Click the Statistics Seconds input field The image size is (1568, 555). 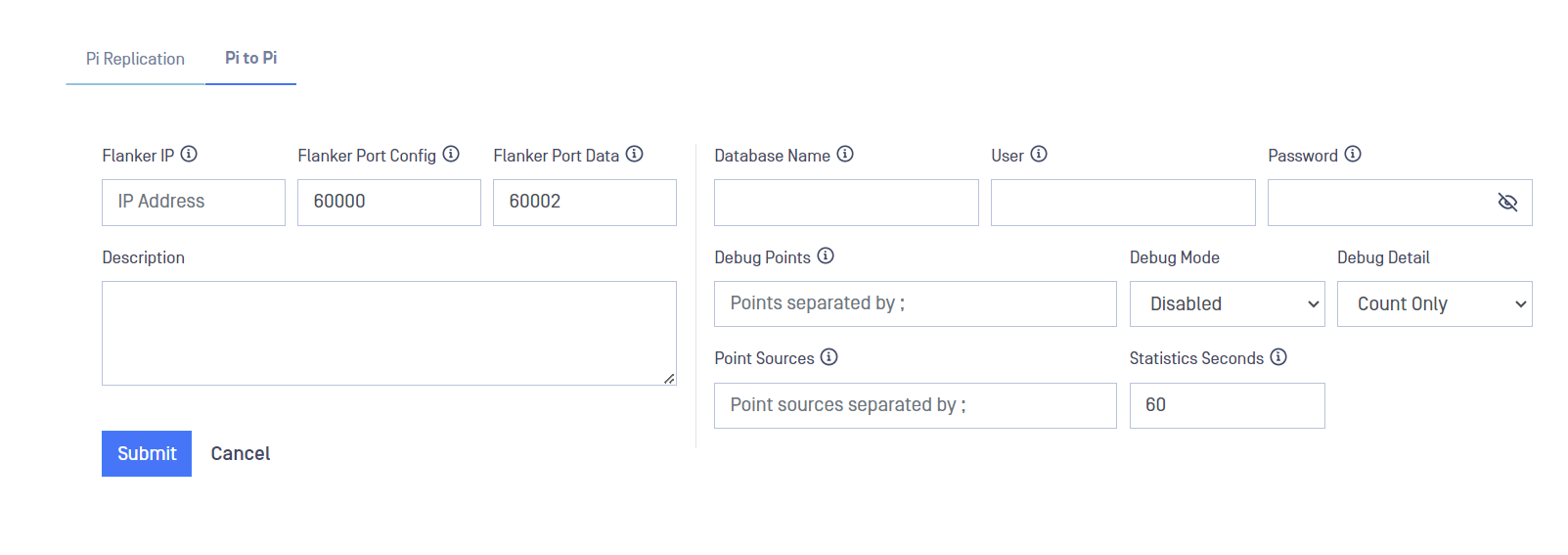(x=1227, y=405)
